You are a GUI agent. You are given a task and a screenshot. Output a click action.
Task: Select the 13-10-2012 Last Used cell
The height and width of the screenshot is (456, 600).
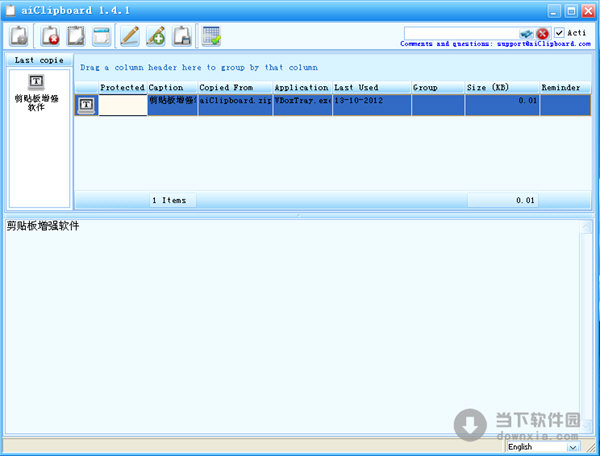372,105
